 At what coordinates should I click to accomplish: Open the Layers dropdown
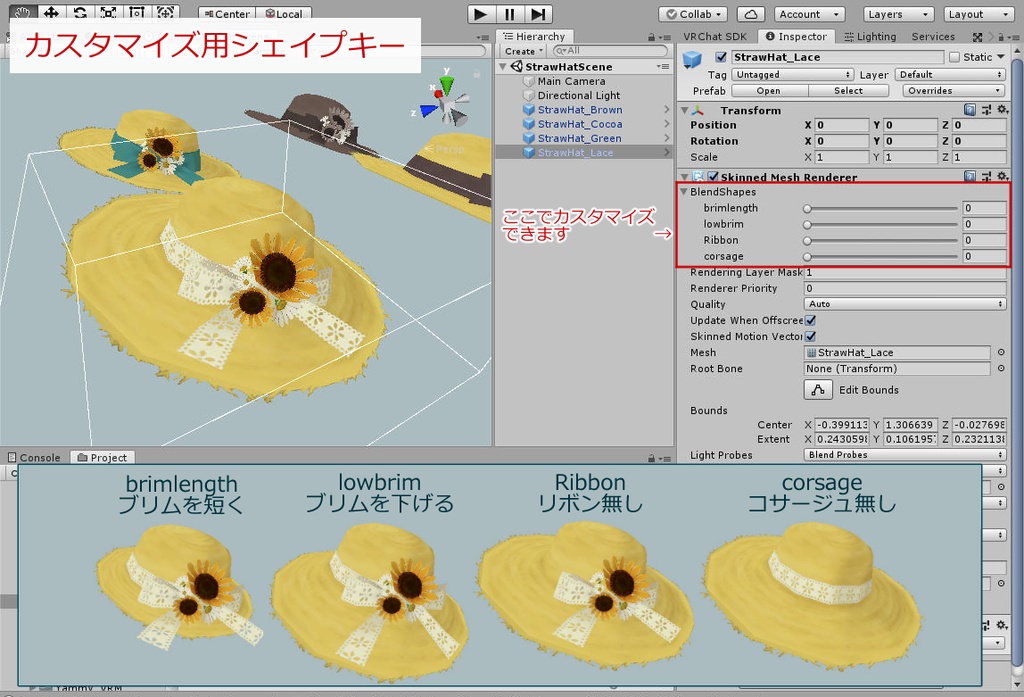click(x=898, y=14)
